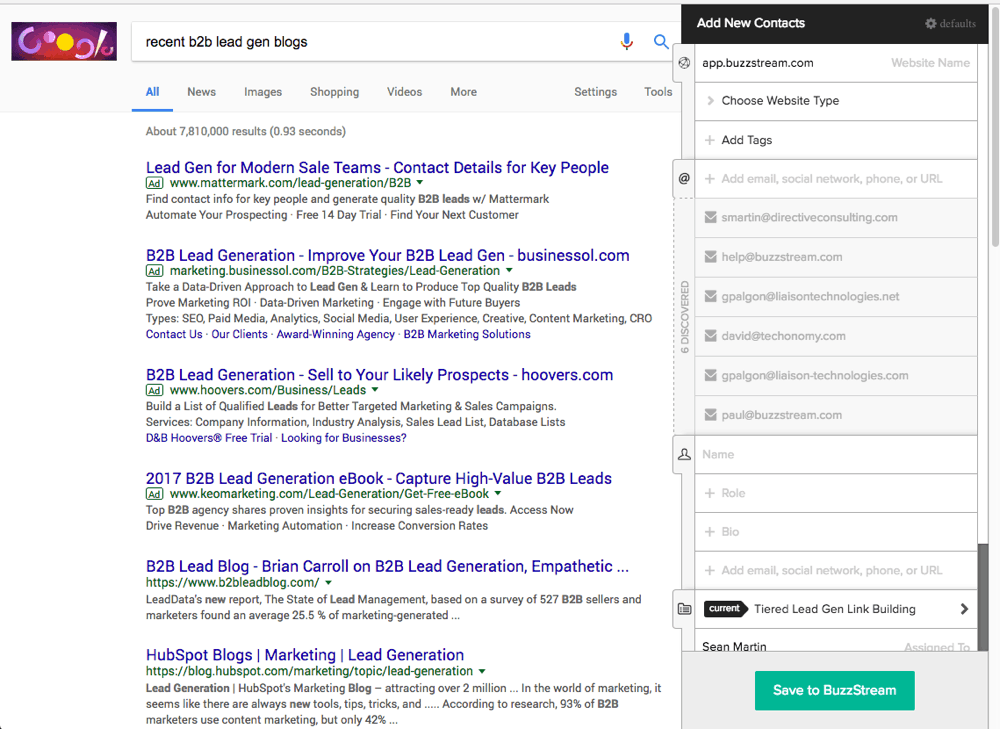Switch to the News tab
Image resolution: width=1000 pixels, height=729 pixels.
click(x=202, y=92)
